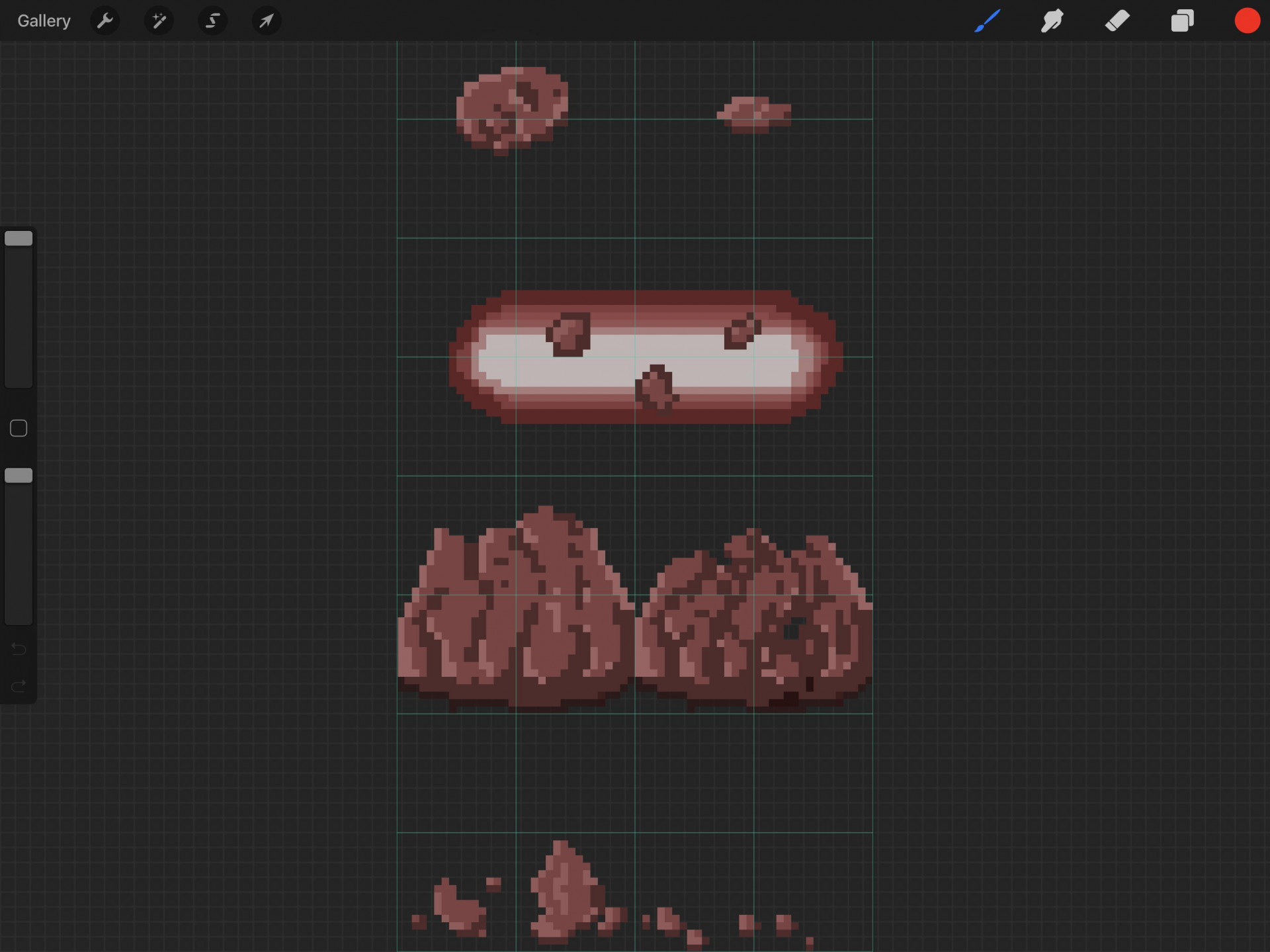Click the round rock sprite at top

coord(512,110)
